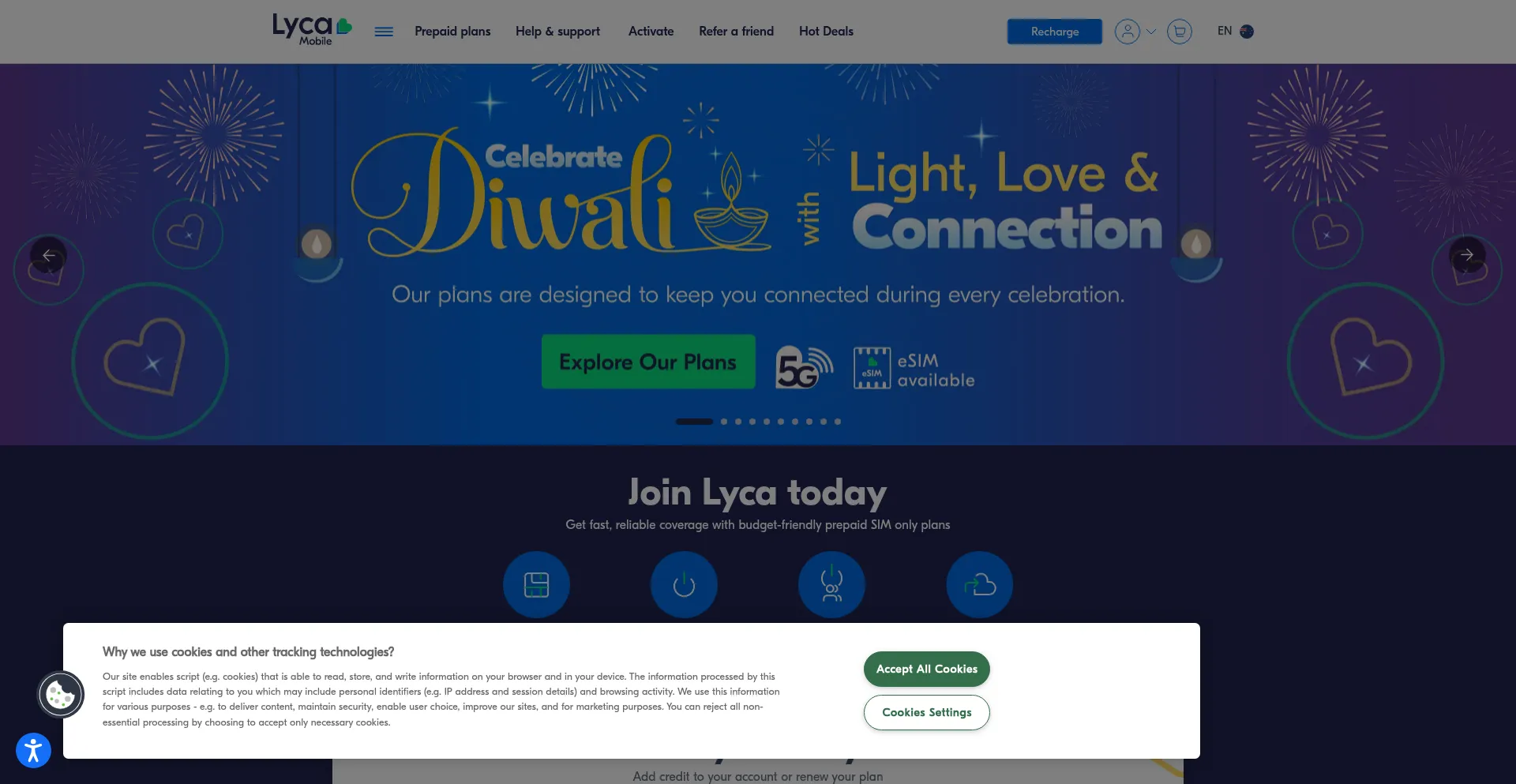Click the user account profile icon
The image size is (1516, 784).
pos(1128,32)
